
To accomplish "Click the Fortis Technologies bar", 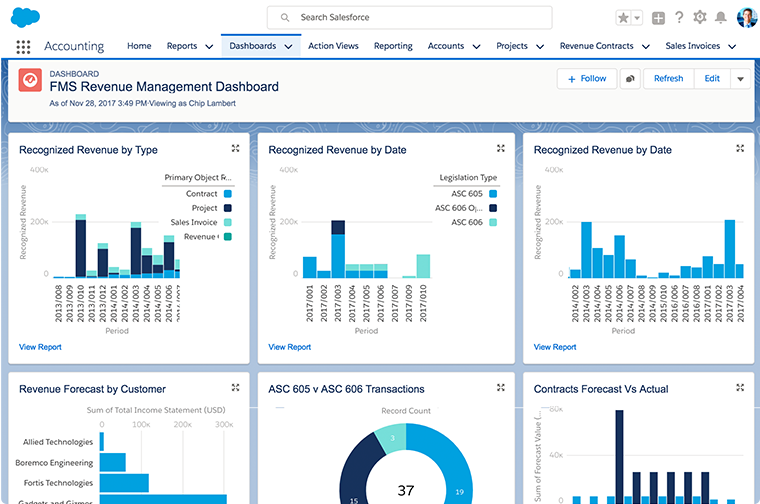I will 124,483.
